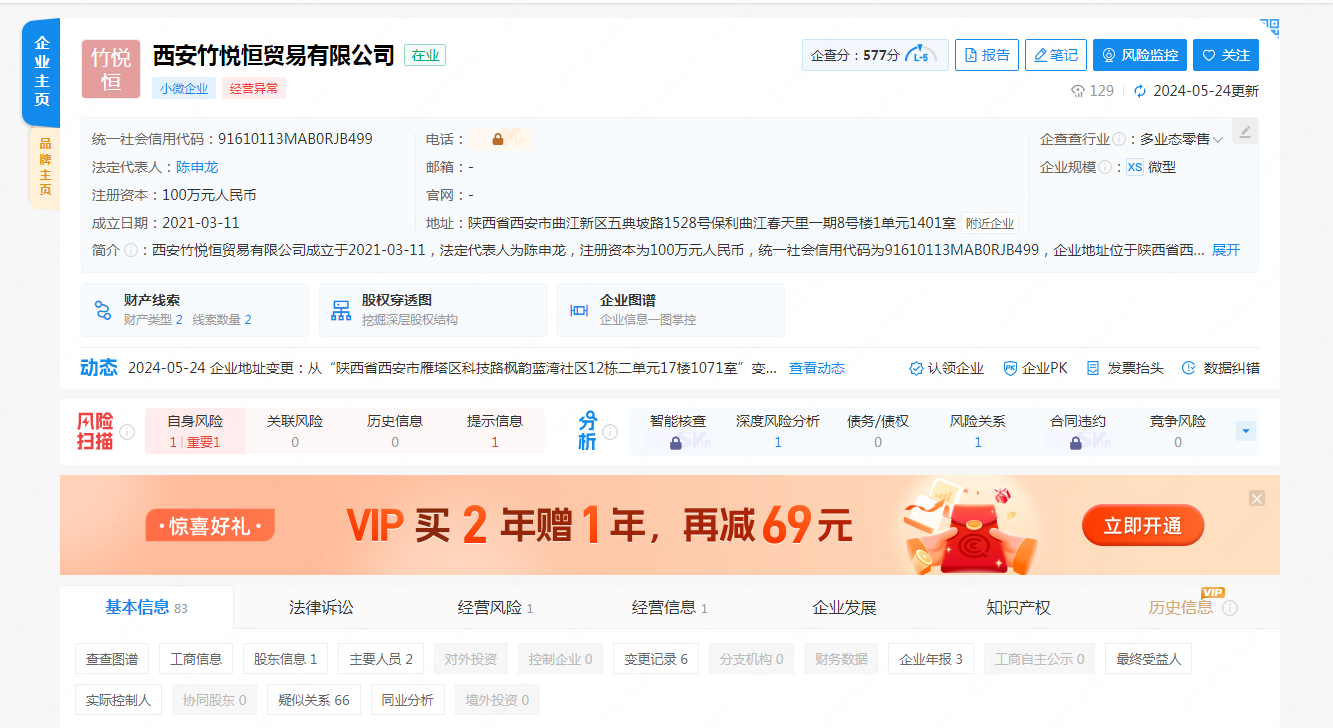Expand the full 简介 with 展开
1333x728 pixels.
1226,250
